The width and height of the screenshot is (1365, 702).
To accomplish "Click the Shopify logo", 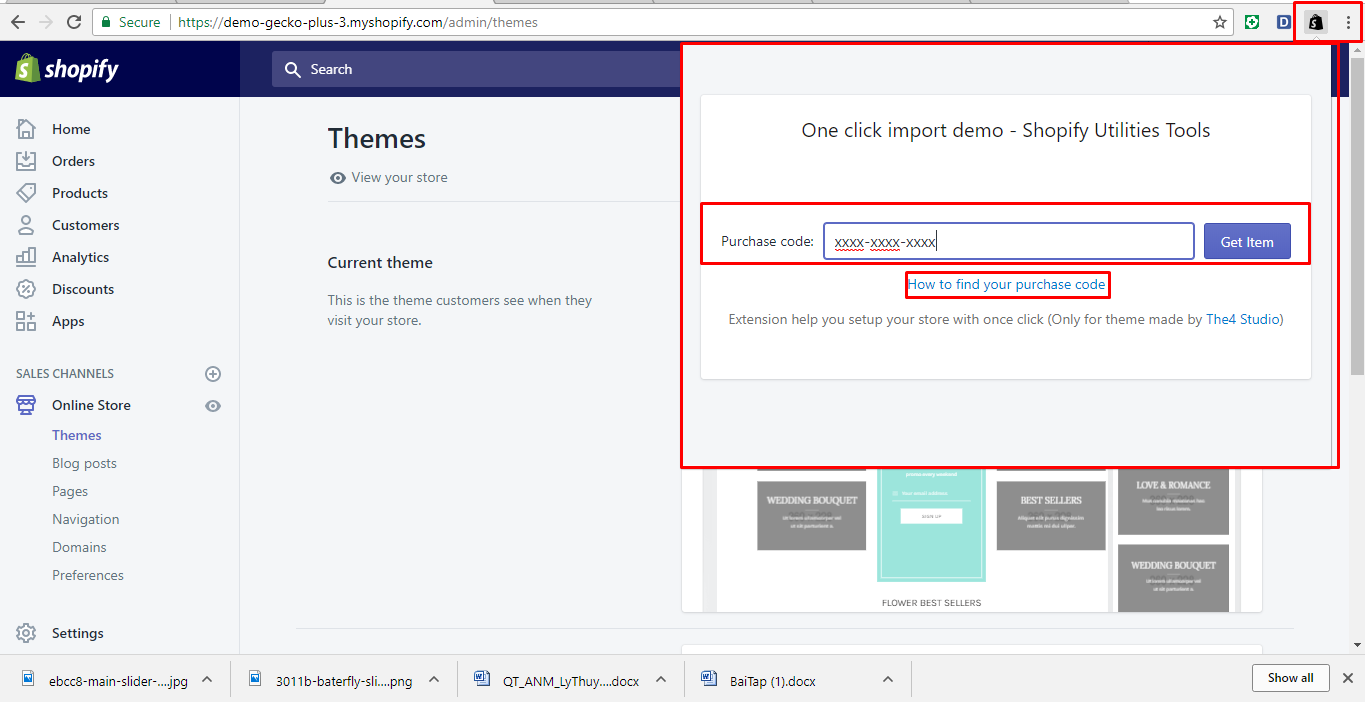I will point(67,69).
